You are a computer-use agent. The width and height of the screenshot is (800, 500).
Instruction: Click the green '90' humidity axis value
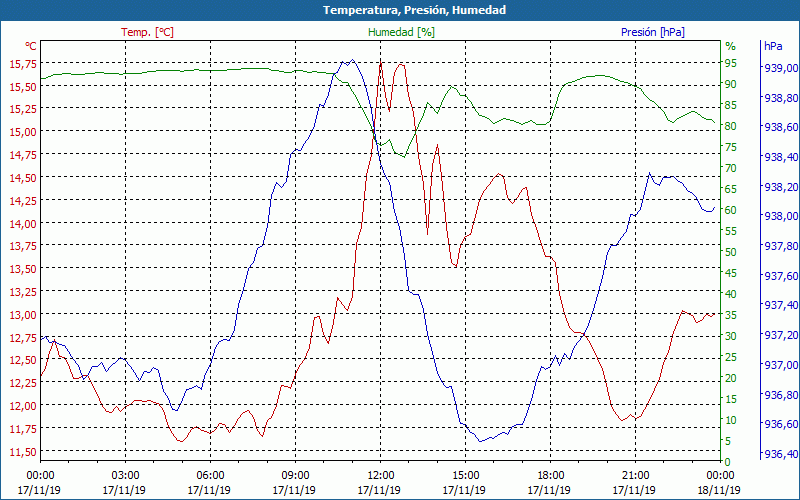click(x=731, y=84)
